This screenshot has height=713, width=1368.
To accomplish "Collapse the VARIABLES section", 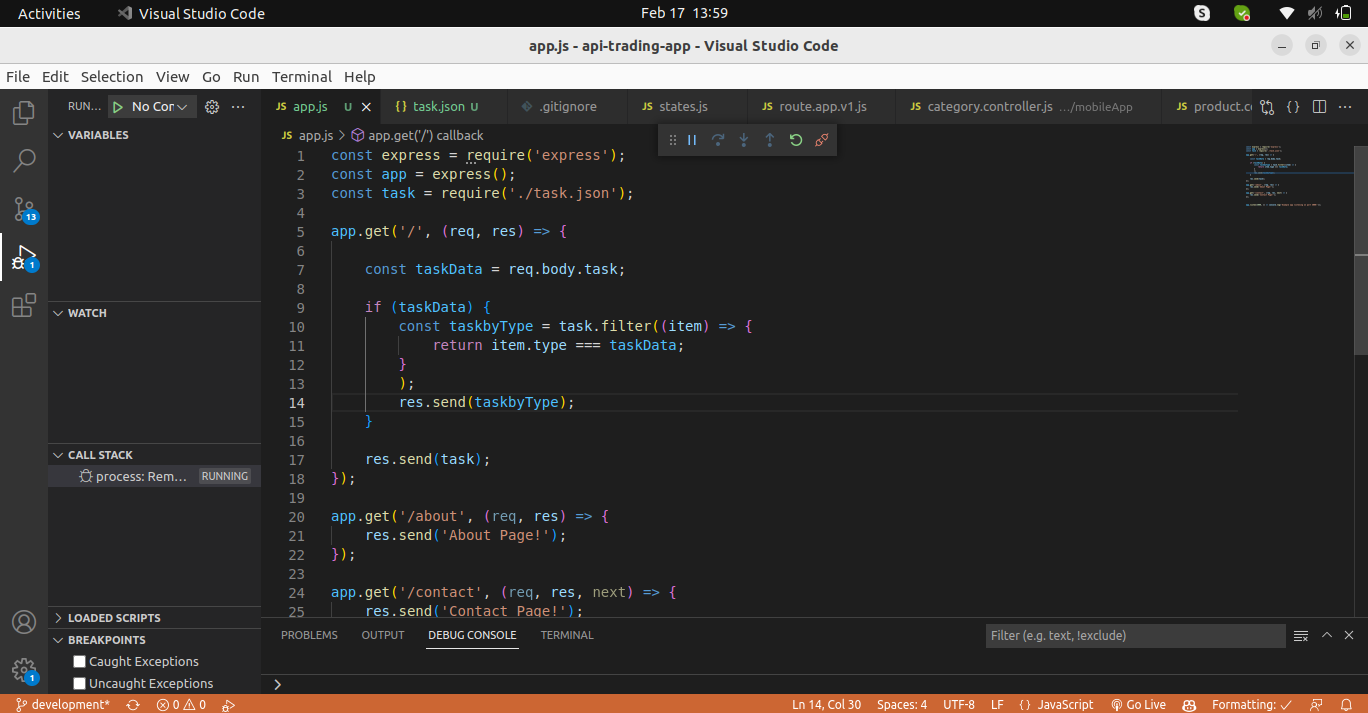I will (98, 135).
